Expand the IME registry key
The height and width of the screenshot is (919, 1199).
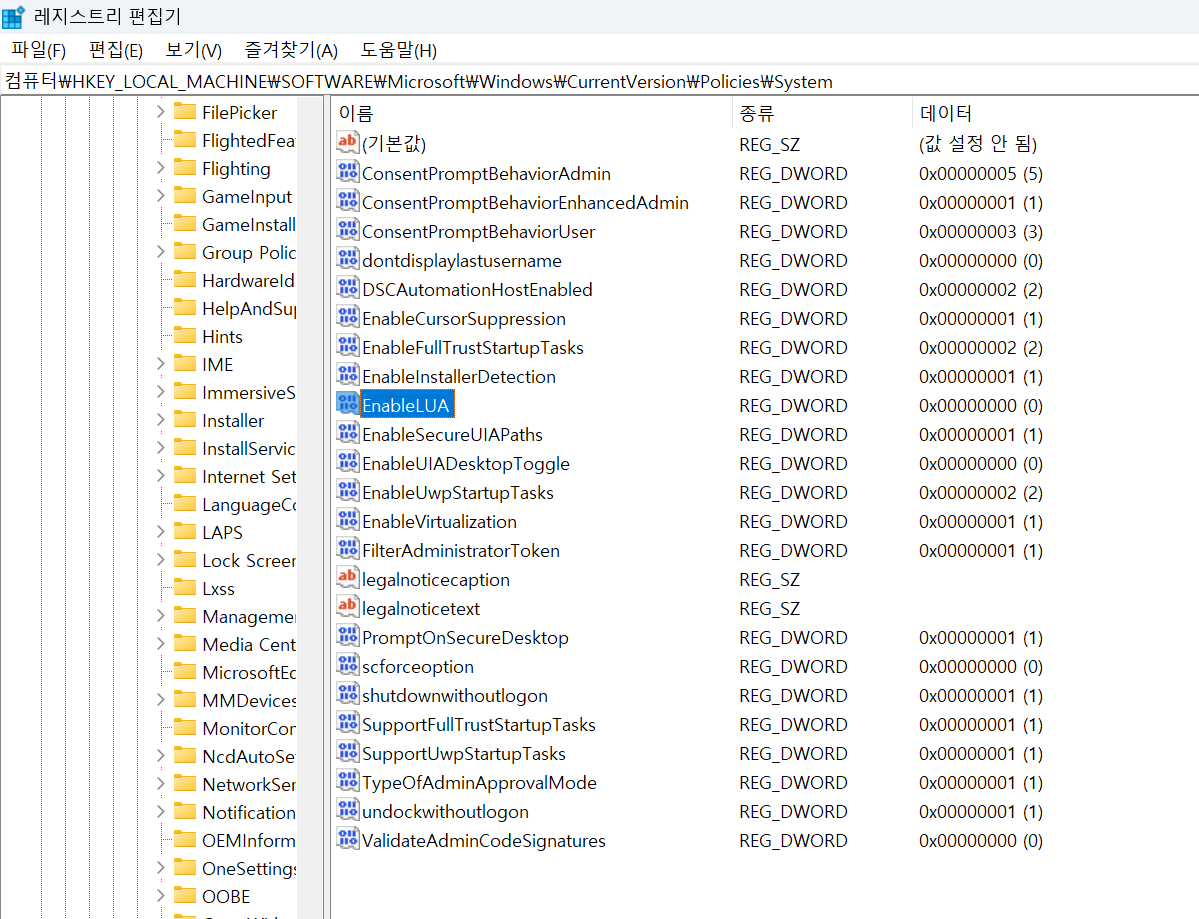click(x=160, y=364)
